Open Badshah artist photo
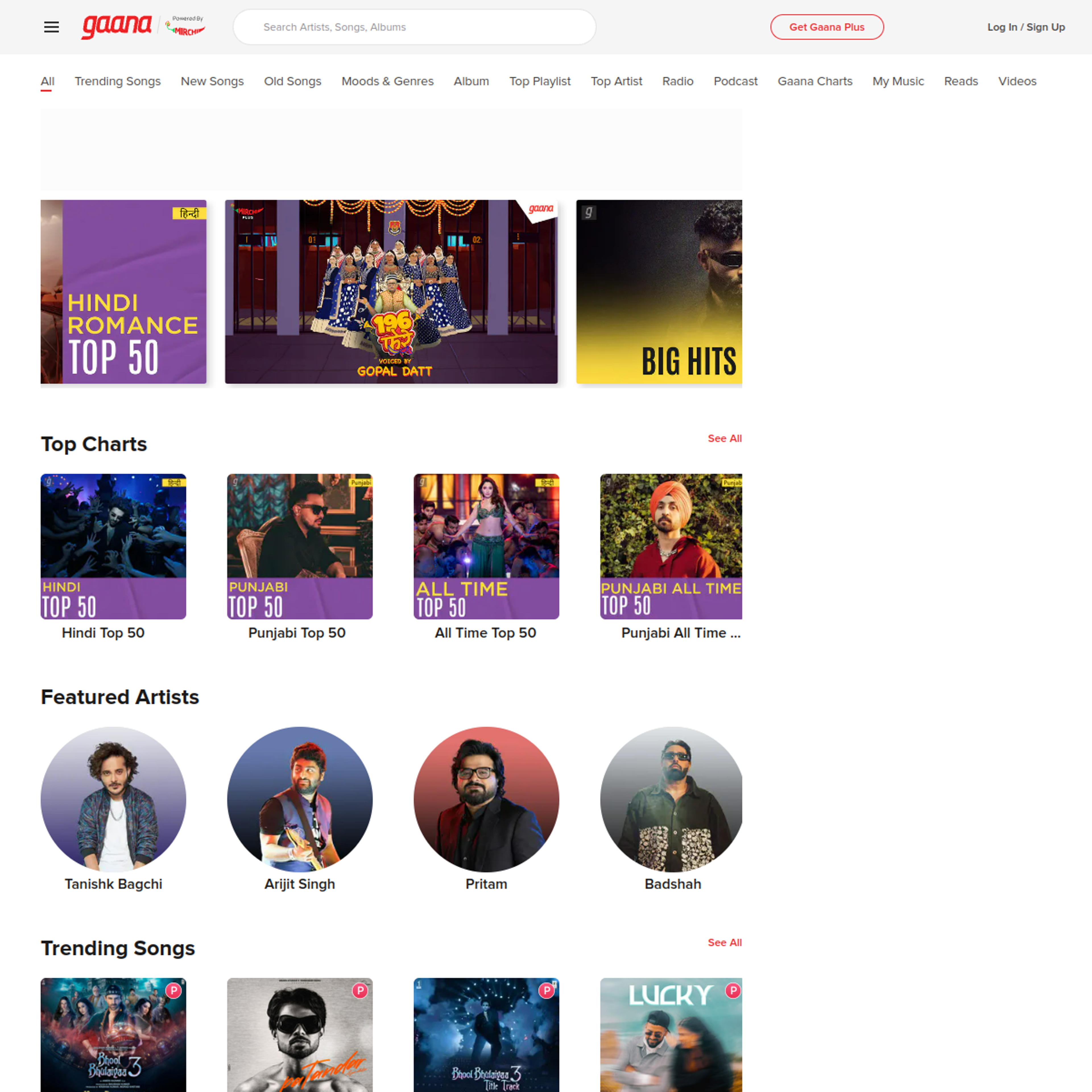Viewport: 1092px width, 1092px height. (x=671, y=799)
